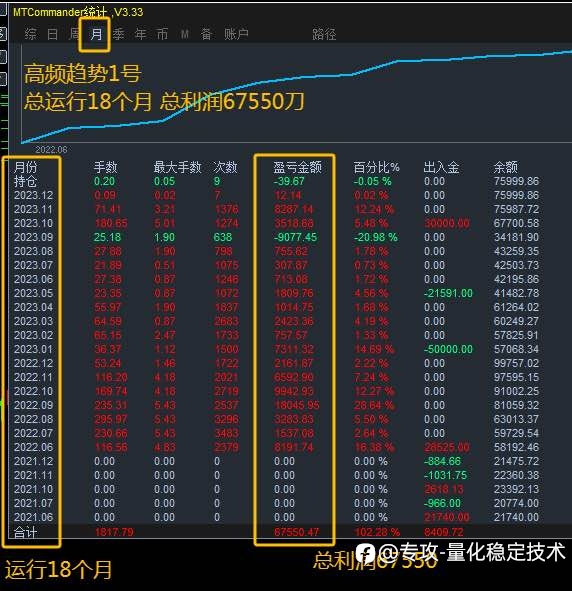572x591 pixels.
Task: Click total percentage 102.28 %
Action: [377, 532]
